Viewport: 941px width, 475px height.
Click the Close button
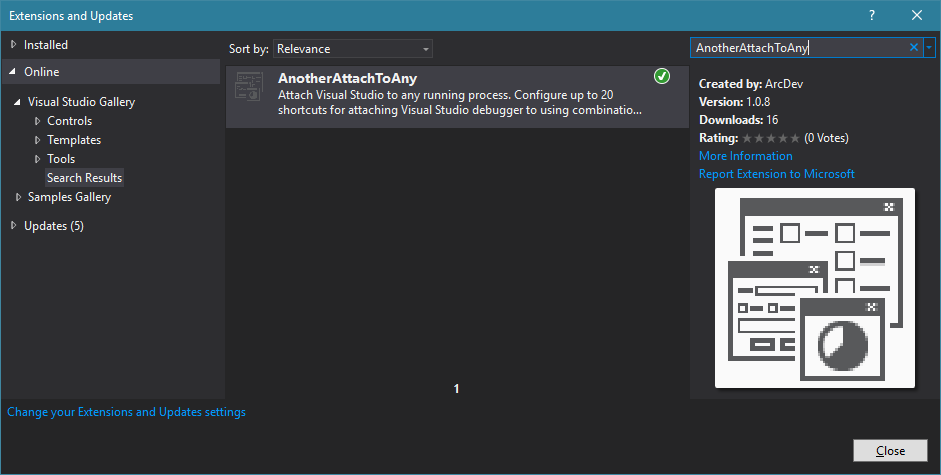pos(890,451)
